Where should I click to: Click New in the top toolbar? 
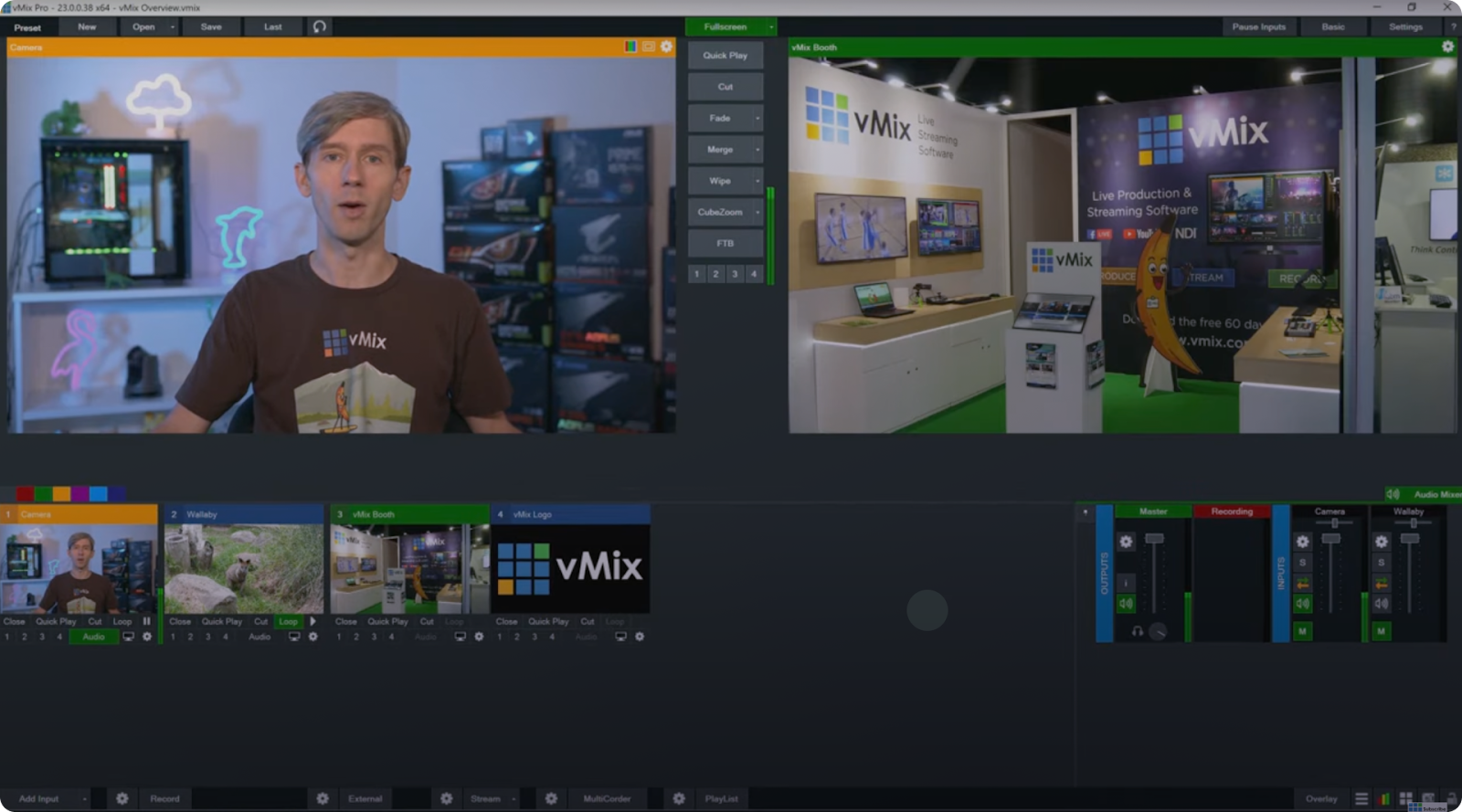87,26
